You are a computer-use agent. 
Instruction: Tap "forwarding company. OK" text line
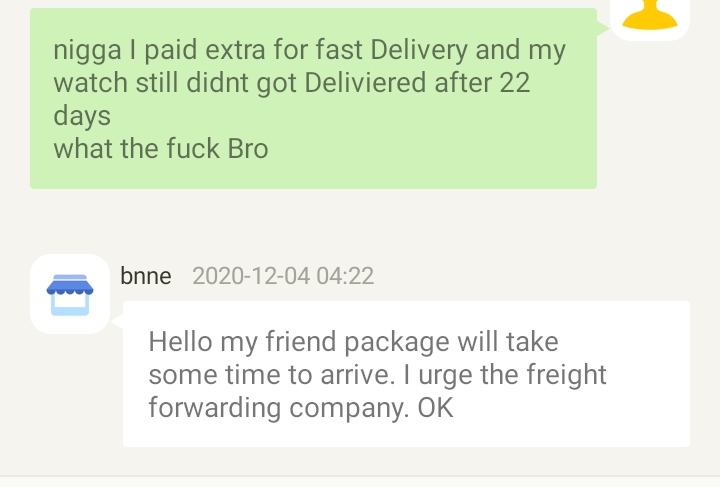[301, 408]
